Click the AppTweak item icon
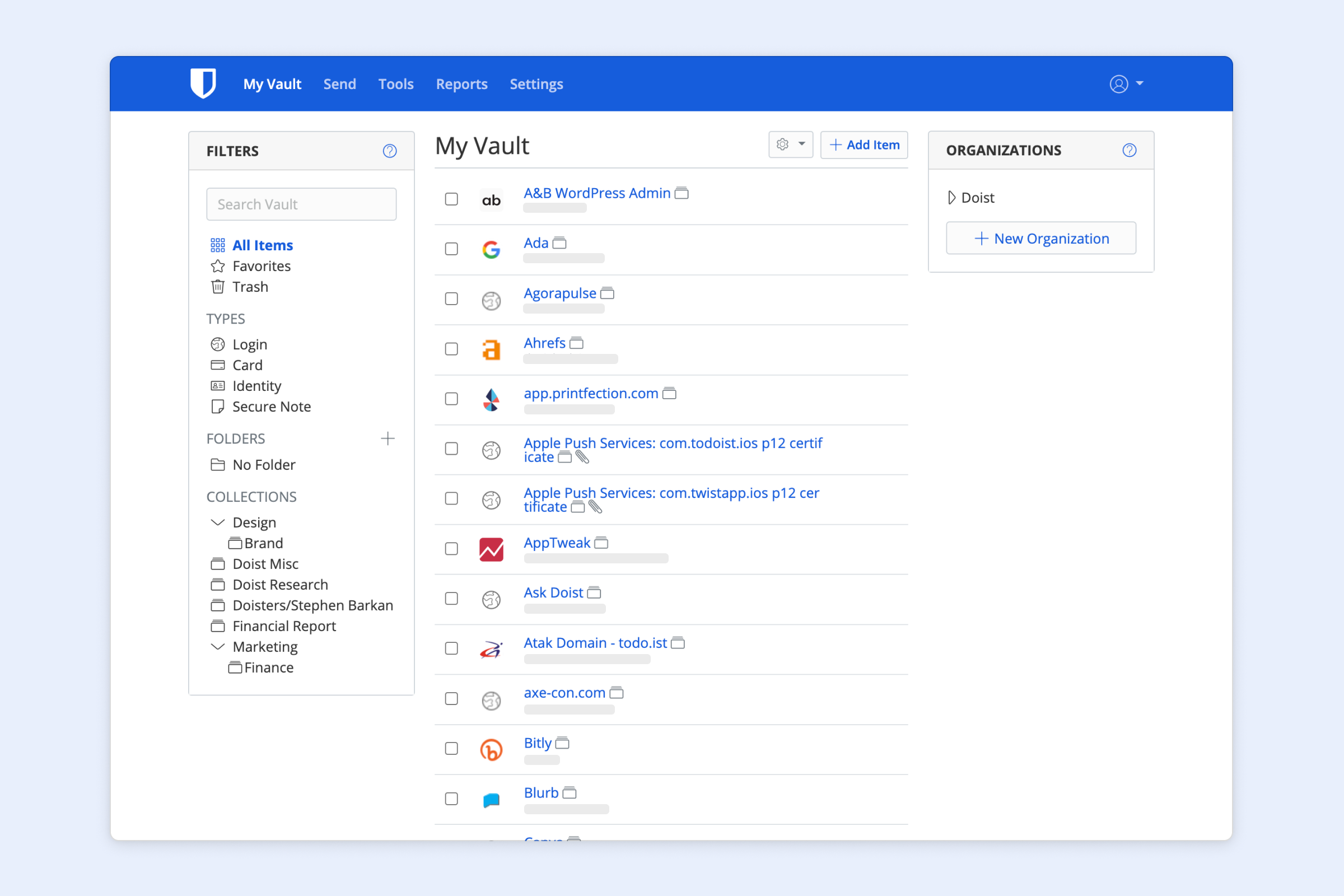Viewport: 1344px width, 896px height. point(491,549)
